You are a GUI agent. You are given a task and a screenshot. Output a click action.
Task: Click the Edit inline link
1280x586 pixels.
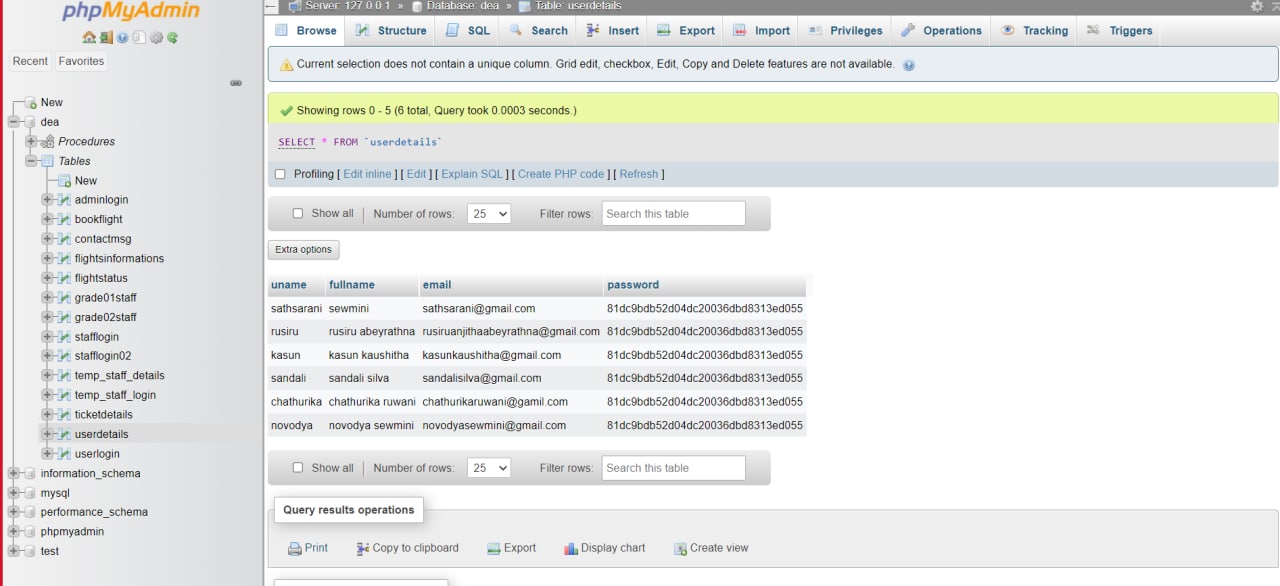tap(367, 174)
